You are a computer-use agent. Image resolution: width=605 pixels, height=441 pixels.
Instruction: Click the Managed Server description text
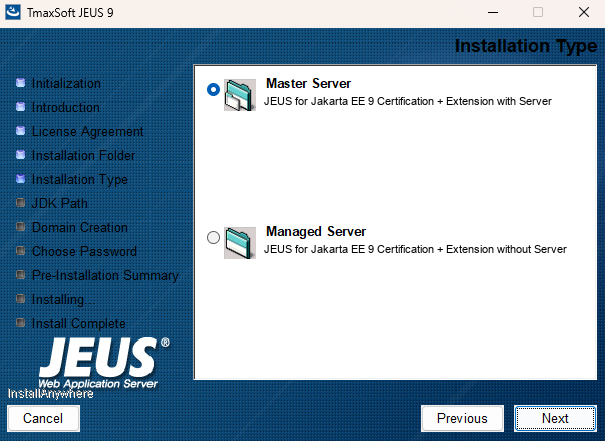[415, 249]
